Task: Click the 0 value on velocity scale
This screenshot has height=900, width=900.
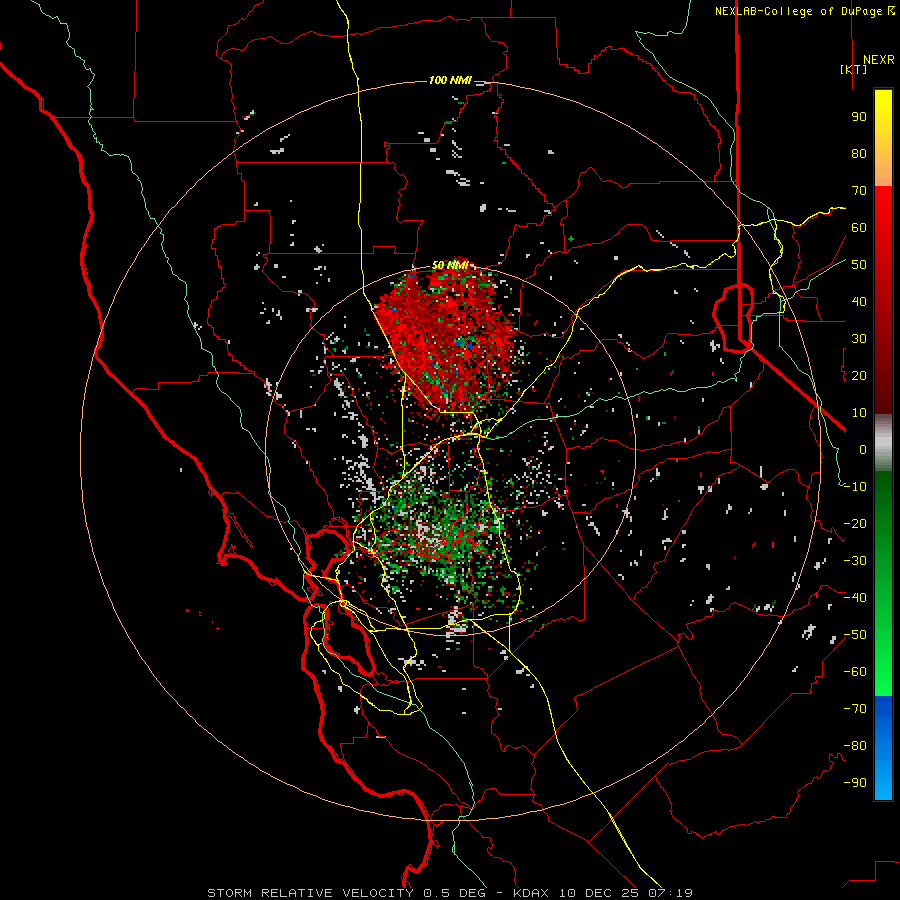Action: tap(862, 449)
